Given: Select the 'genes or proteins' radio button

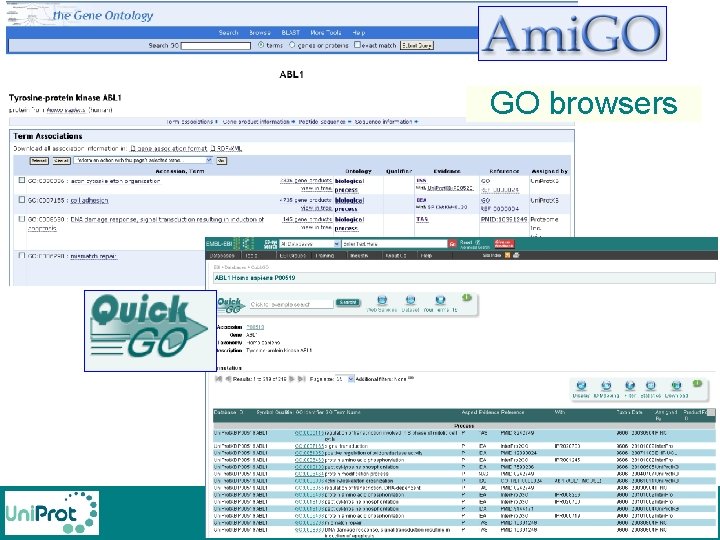Looking at the screenshot, I should pyautogui.click(x=292, y=45).
